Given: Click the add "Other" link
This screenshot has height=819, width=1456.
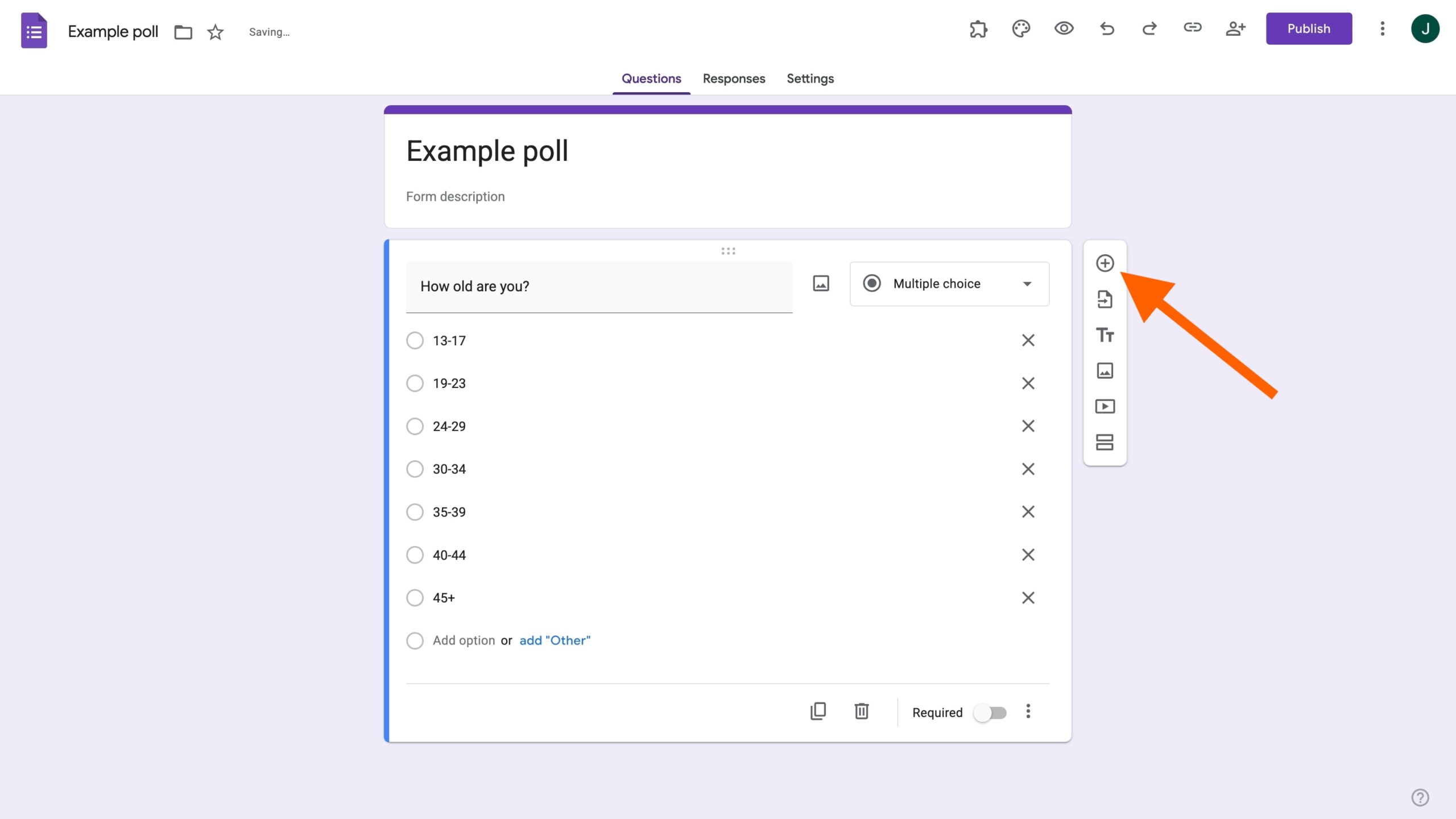Looking at the screenshot, I should pyautogui.click(x=555, y=640).
